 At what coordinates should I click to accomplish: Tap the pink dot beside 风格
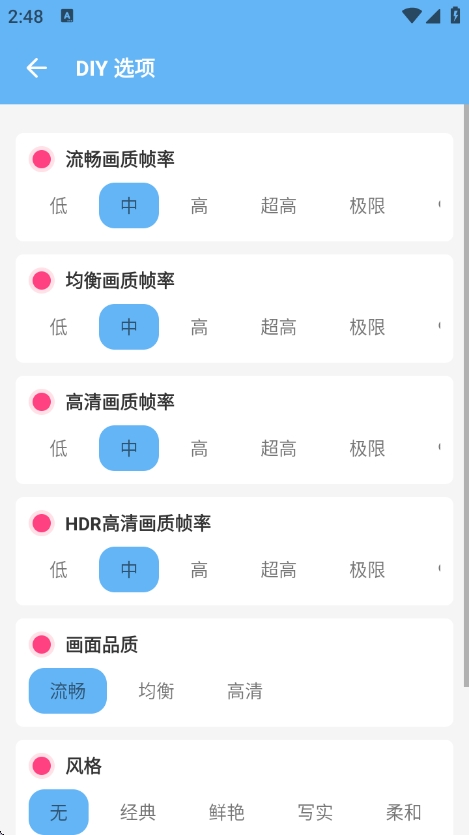(42, 766)
